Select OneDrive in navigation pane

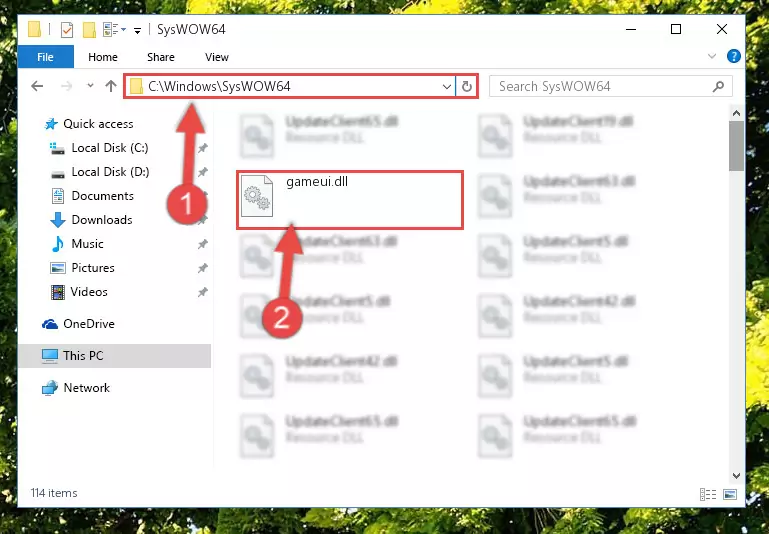[x=89, y=324]
